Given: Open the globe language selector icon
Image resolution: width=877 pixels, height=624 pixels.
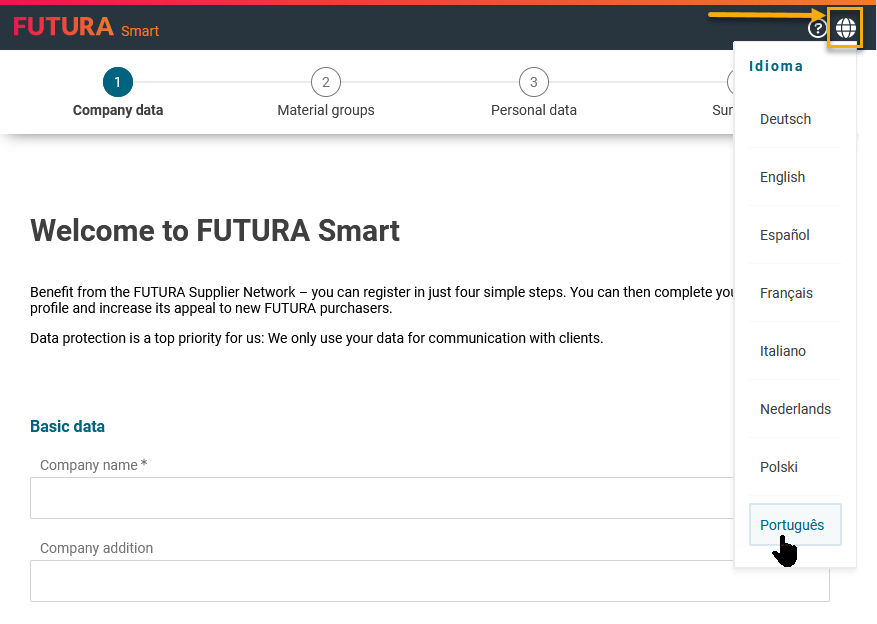Looking at the screenshot, I should (845, 28).
